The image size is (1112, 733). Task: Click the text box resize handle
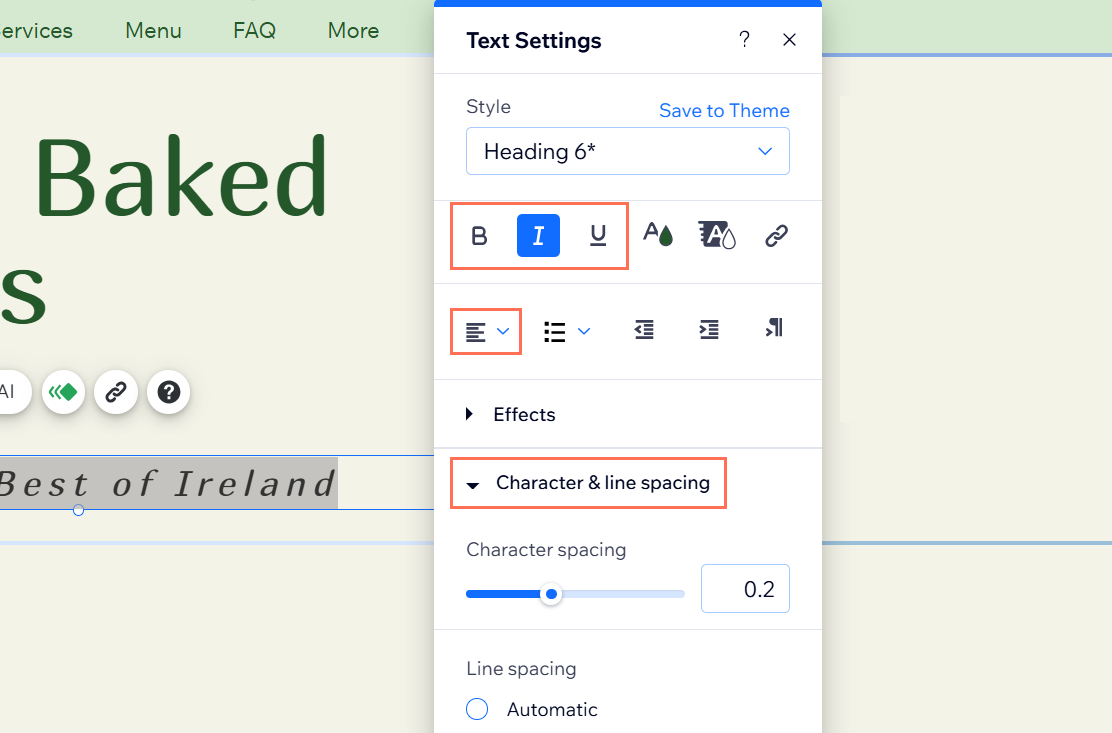click(79, 510)
